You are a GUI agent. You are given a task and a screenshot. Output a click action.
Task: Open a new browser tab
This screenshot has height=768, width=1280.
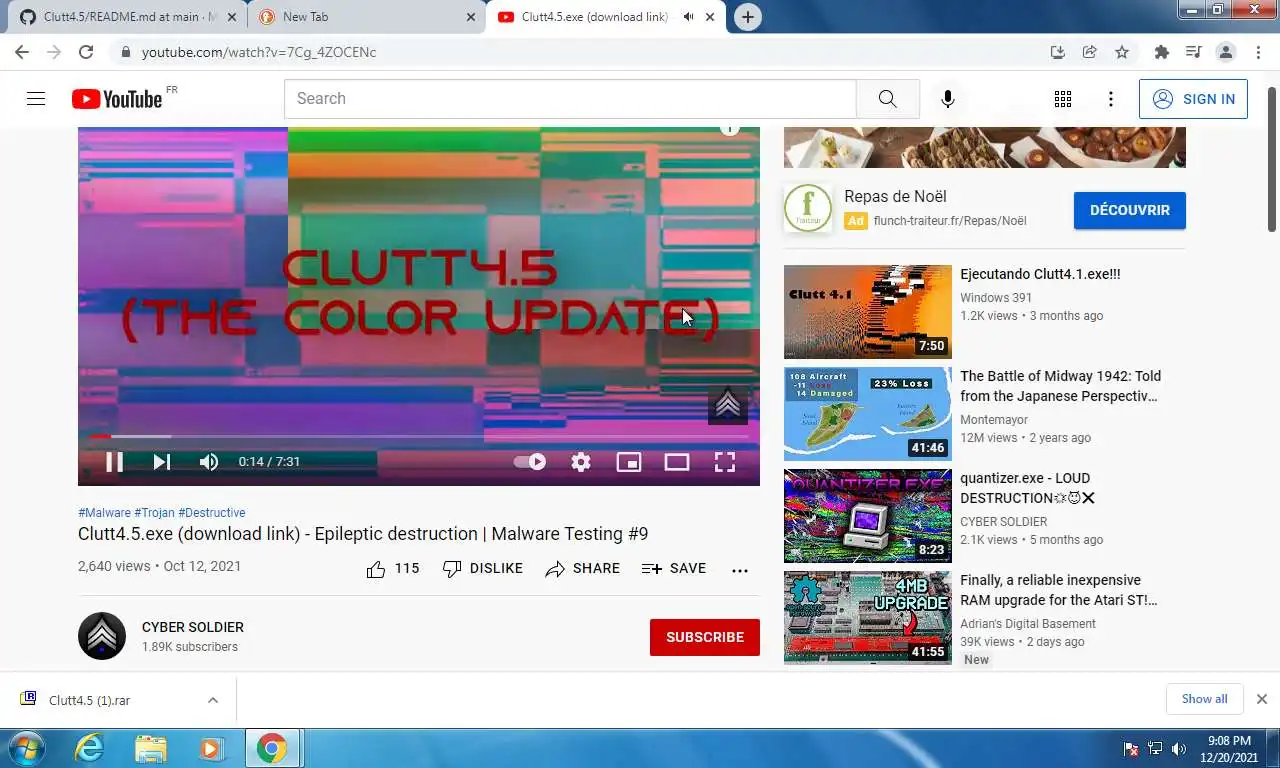tap(747, 17)
